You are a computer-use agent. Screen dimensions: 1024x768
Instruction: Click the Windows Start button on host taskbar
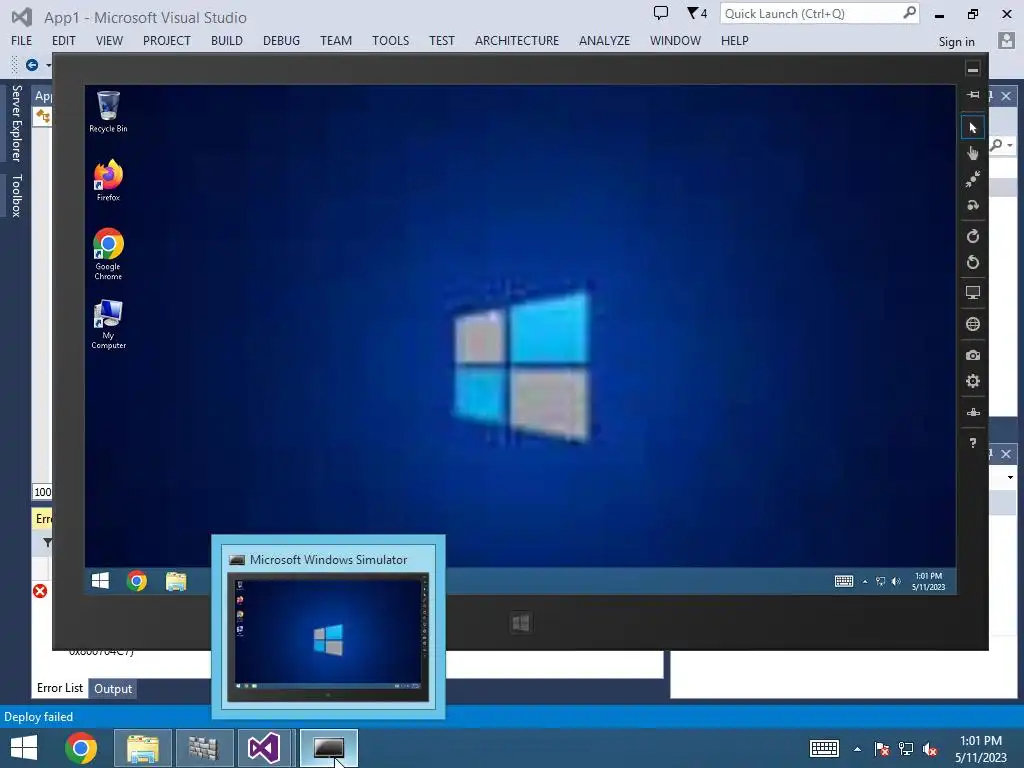[24, 748]
